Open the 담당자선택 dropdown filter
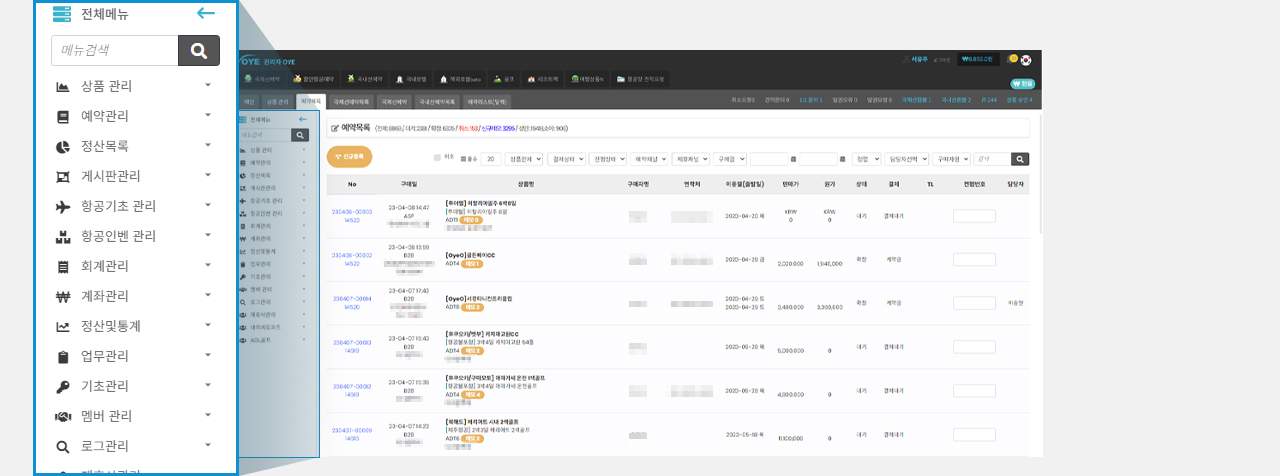The height and width of the screenshot is (476, 1280). coord(905,158)
